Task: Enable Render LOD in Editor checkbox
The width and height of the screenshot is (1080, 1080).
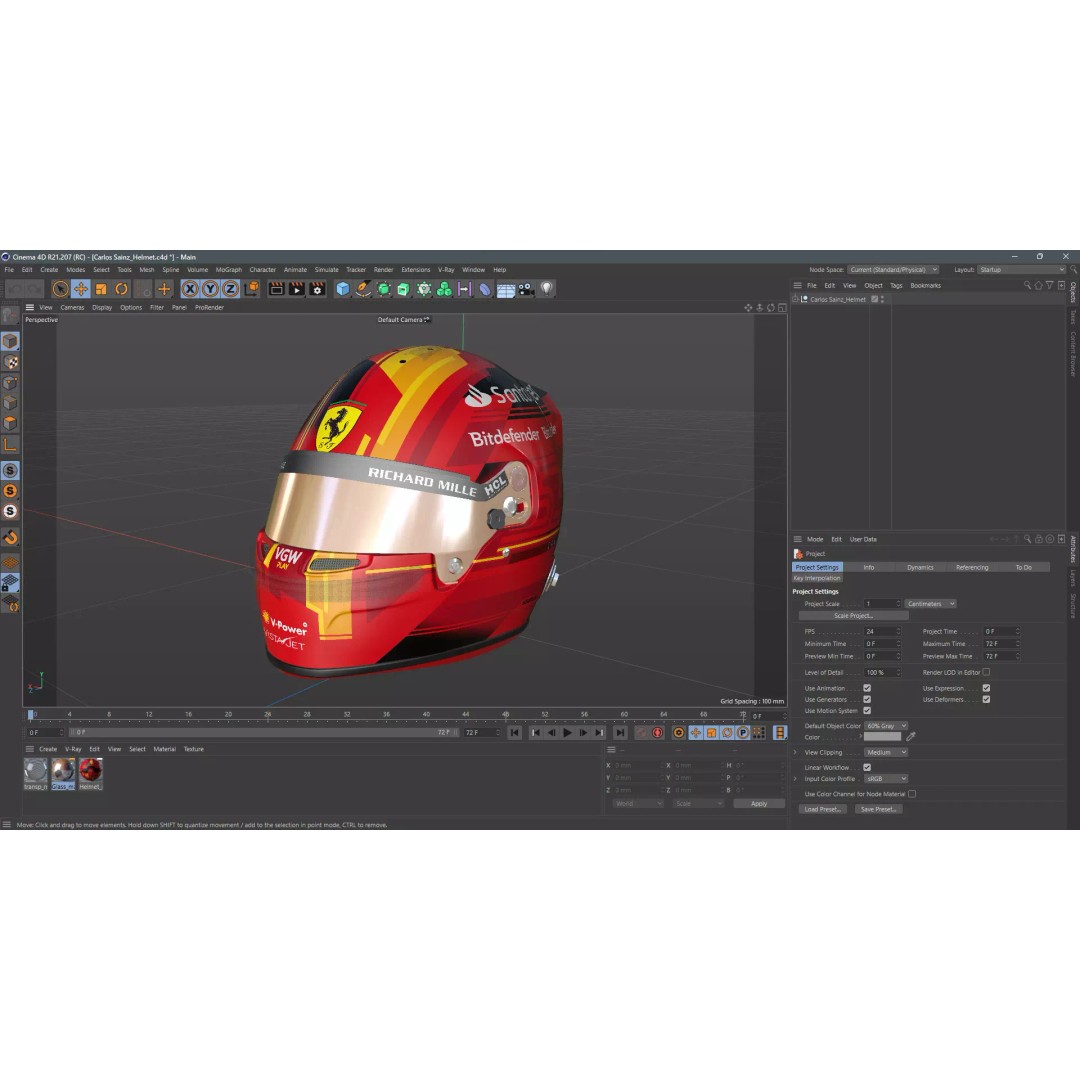Action: pos(986,672)
